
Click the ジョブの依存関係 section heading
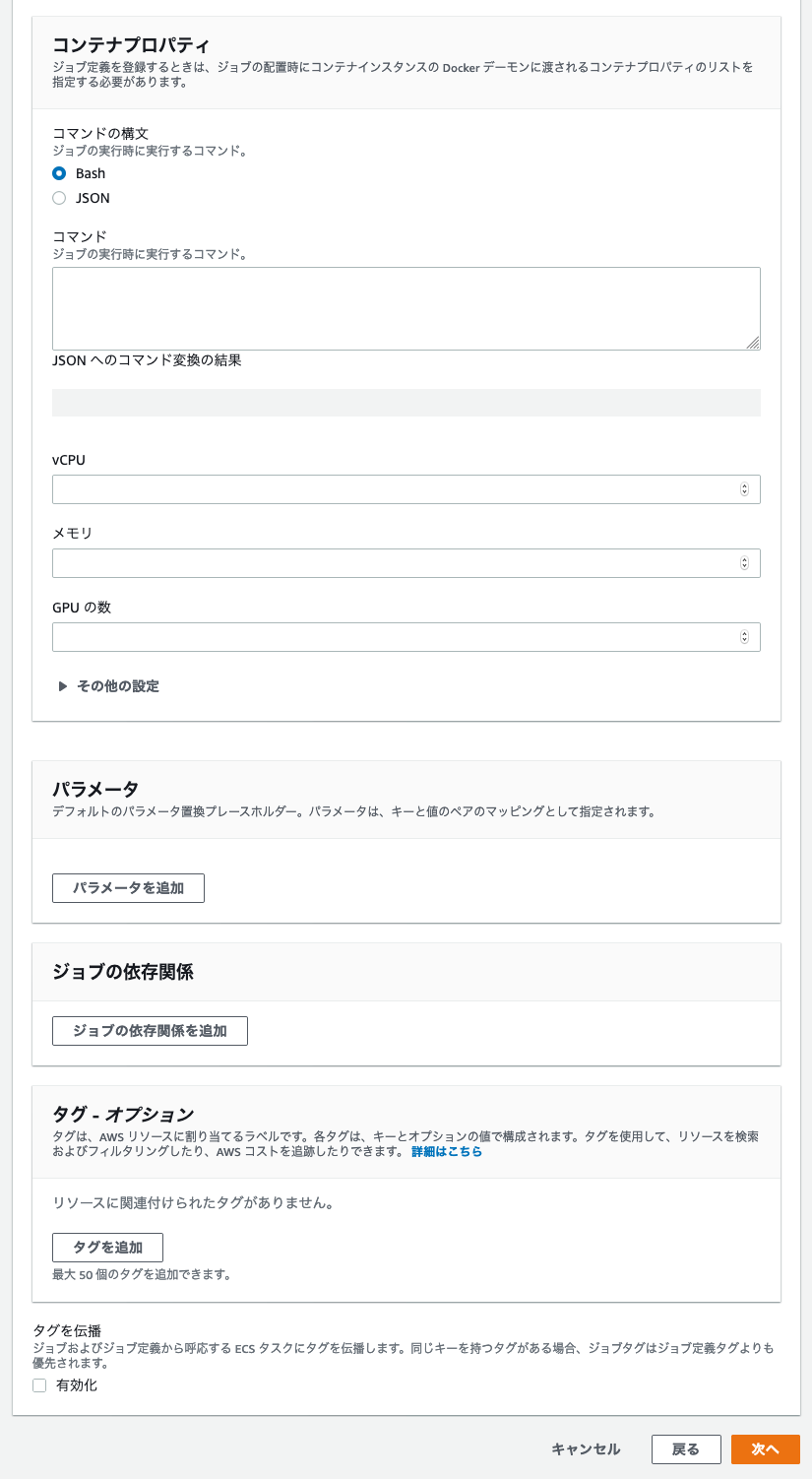123,972
